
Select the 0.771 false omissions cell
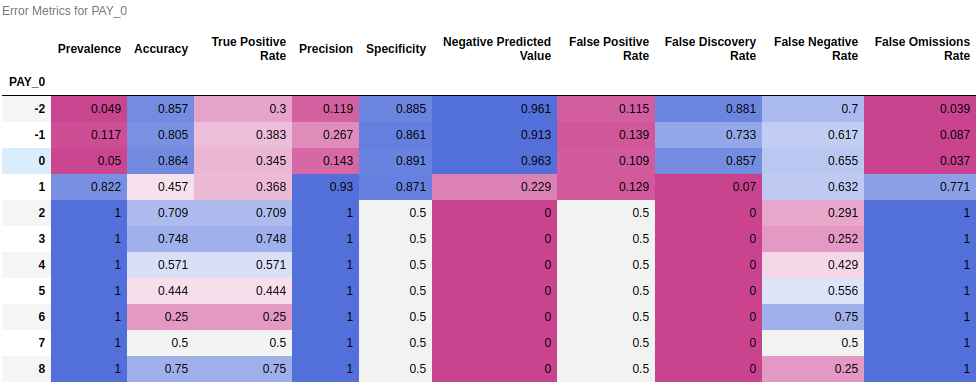click(x=921, y=187)
